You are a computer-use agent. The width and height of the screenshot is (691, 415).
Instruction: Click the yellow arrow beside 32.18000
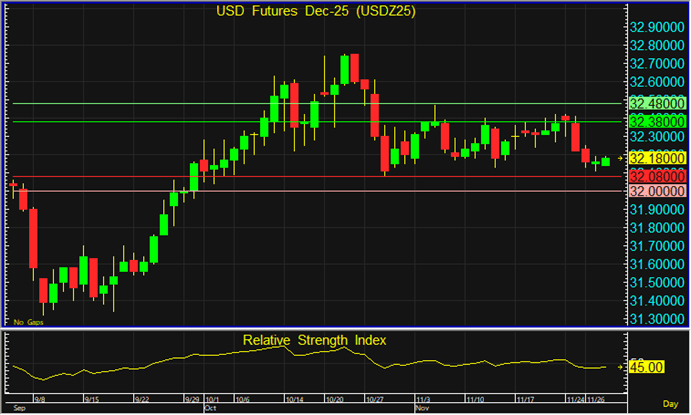pos(620,158)
